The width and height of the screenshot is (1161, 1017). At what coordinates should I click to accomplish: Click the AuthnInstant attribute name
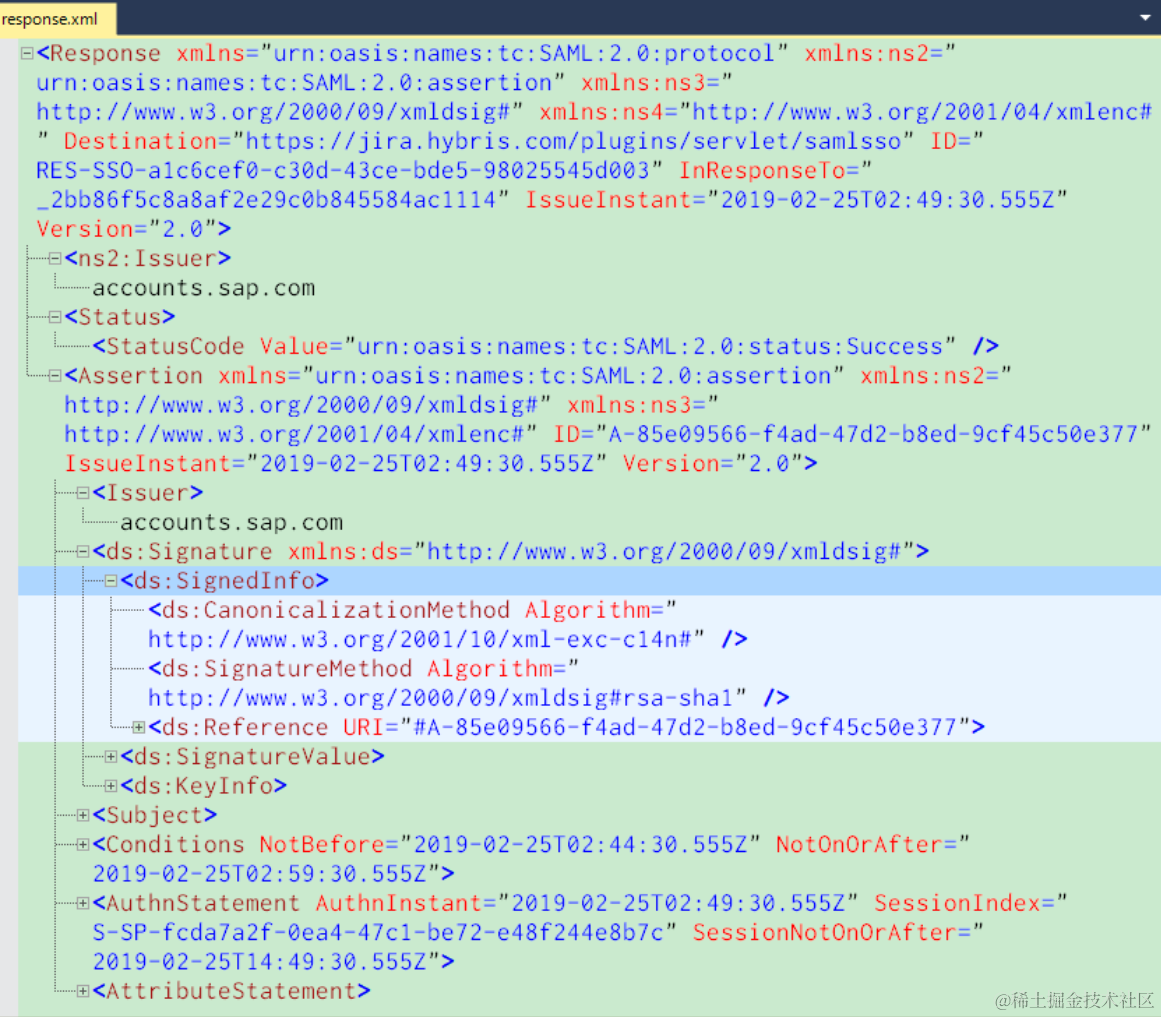(399, 903)
